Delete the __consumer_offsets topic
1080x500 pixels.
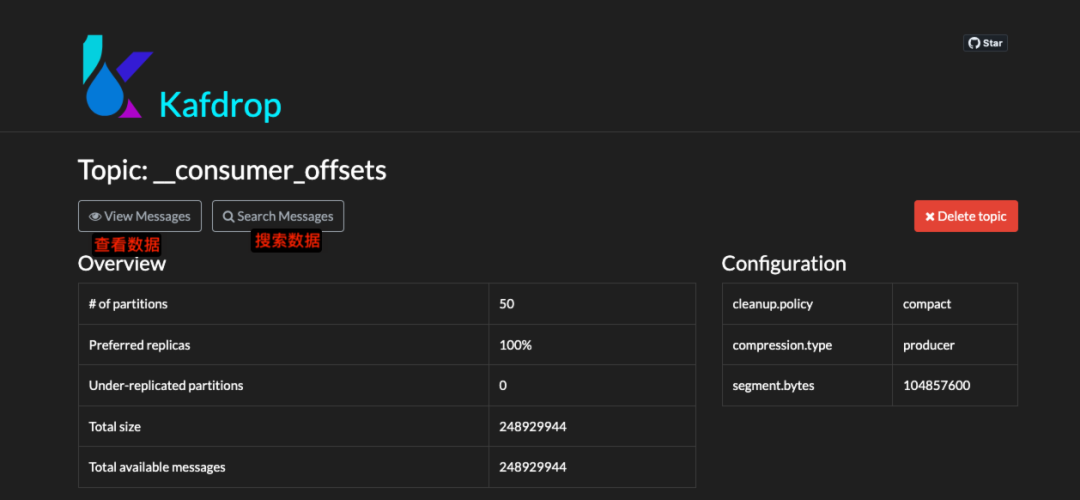point(966,216)
